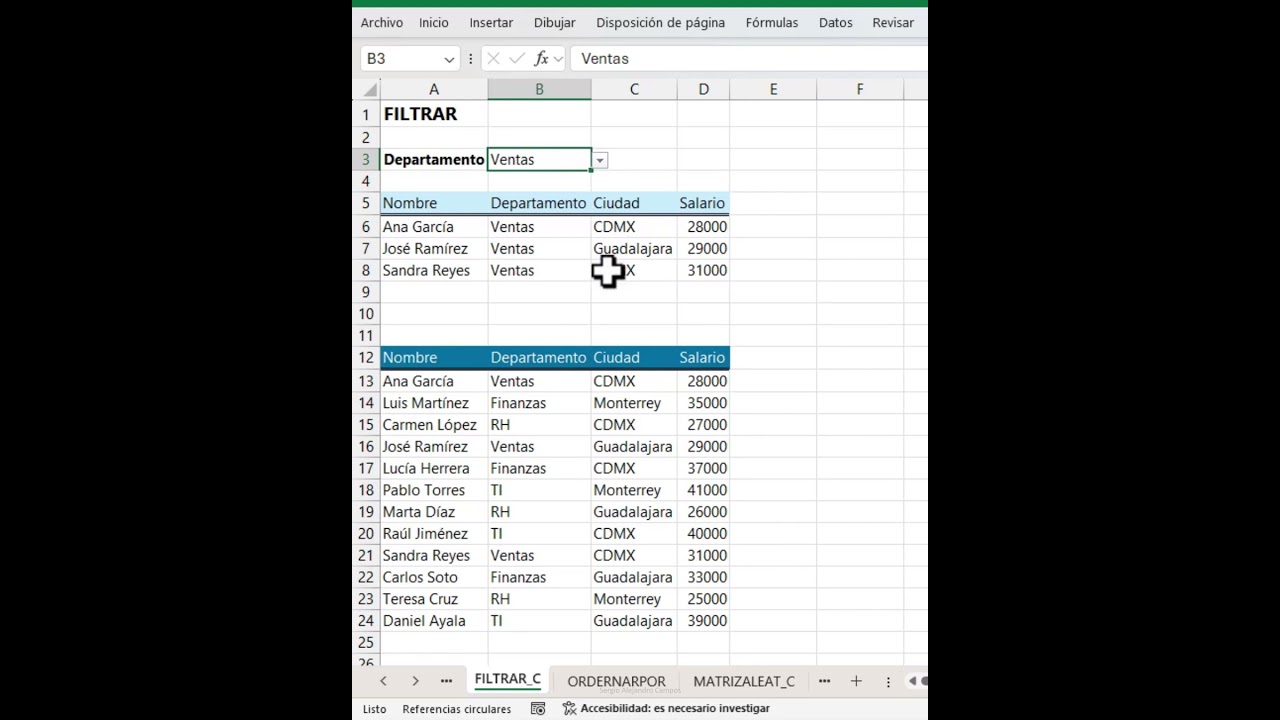
Task: Select column E header
Action: [773, 90]
